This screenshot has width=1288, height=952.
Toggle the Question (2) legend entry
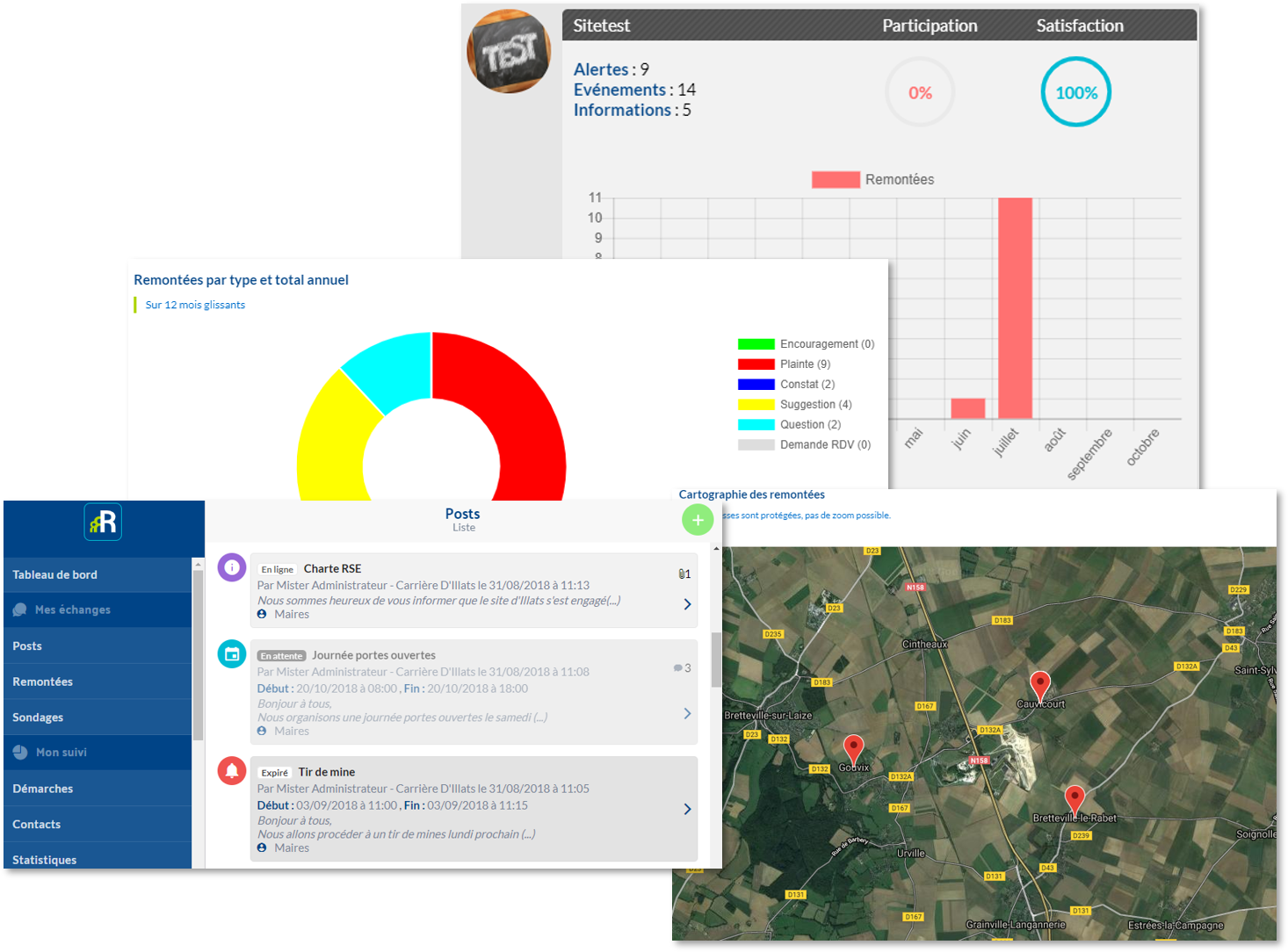789,425
